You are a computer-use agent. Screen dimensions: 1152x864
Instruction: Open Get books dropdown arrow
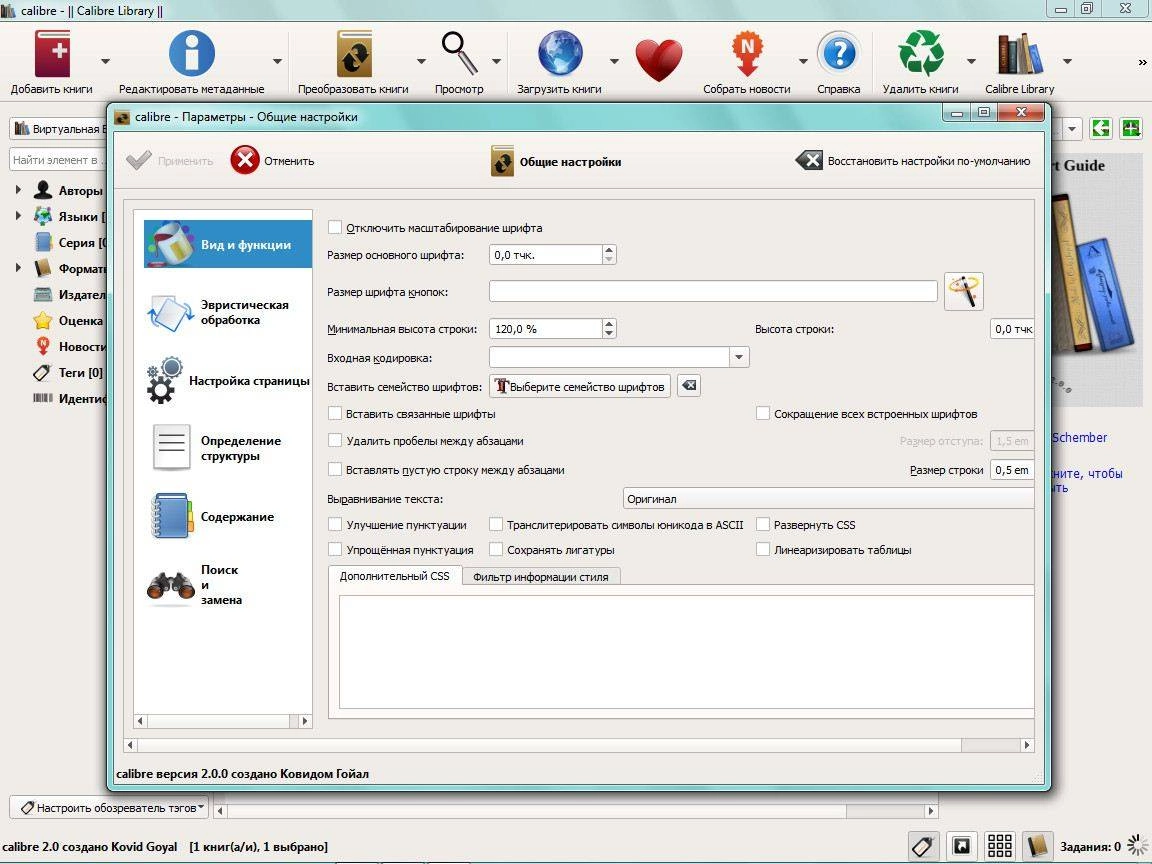click(614, 62)
